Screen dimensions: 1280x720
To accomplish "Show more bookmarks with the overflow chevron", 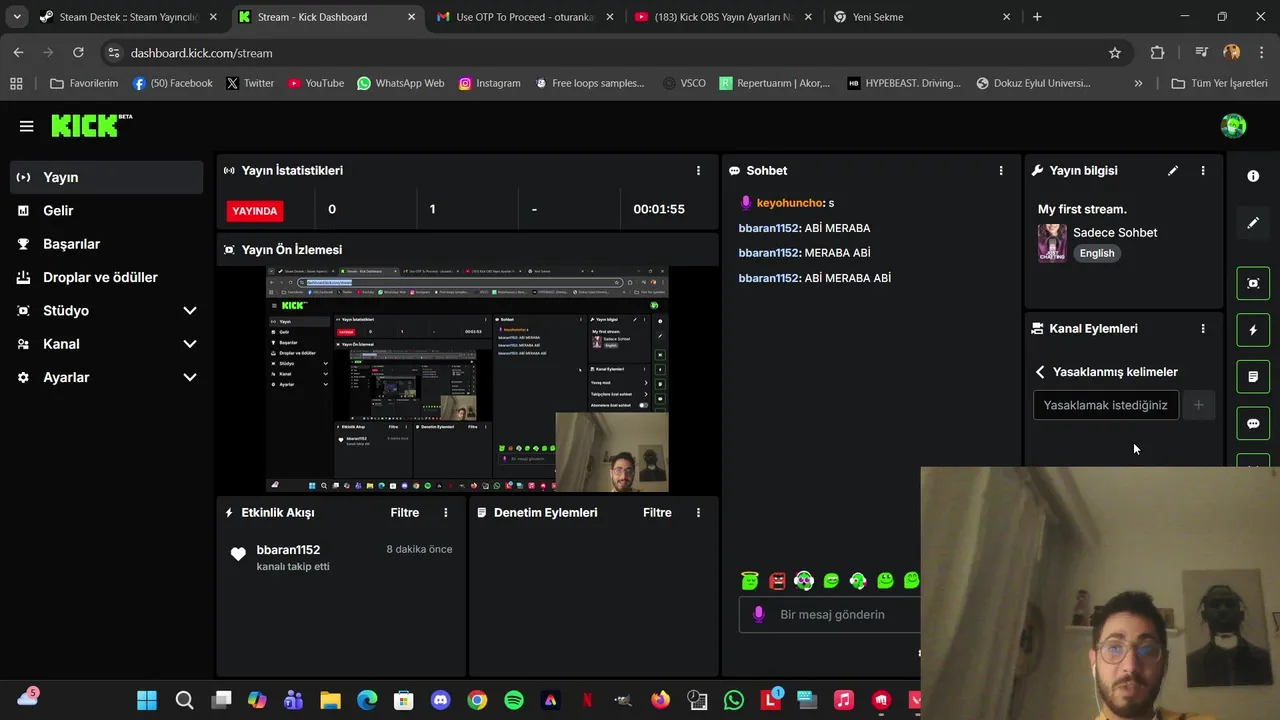I will tap(1138, 83).
